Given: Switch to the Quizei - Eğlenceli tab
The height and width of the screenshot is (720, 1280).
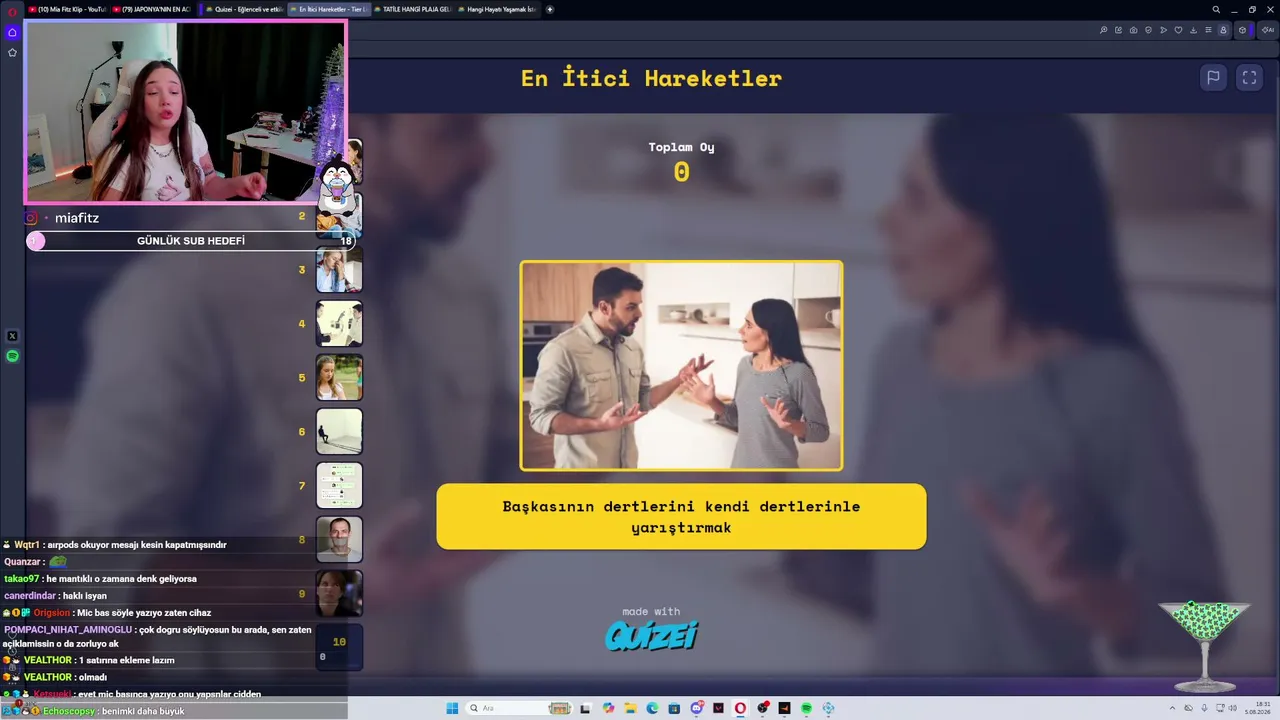Looking at the screenshot, I should click(244, 9).
